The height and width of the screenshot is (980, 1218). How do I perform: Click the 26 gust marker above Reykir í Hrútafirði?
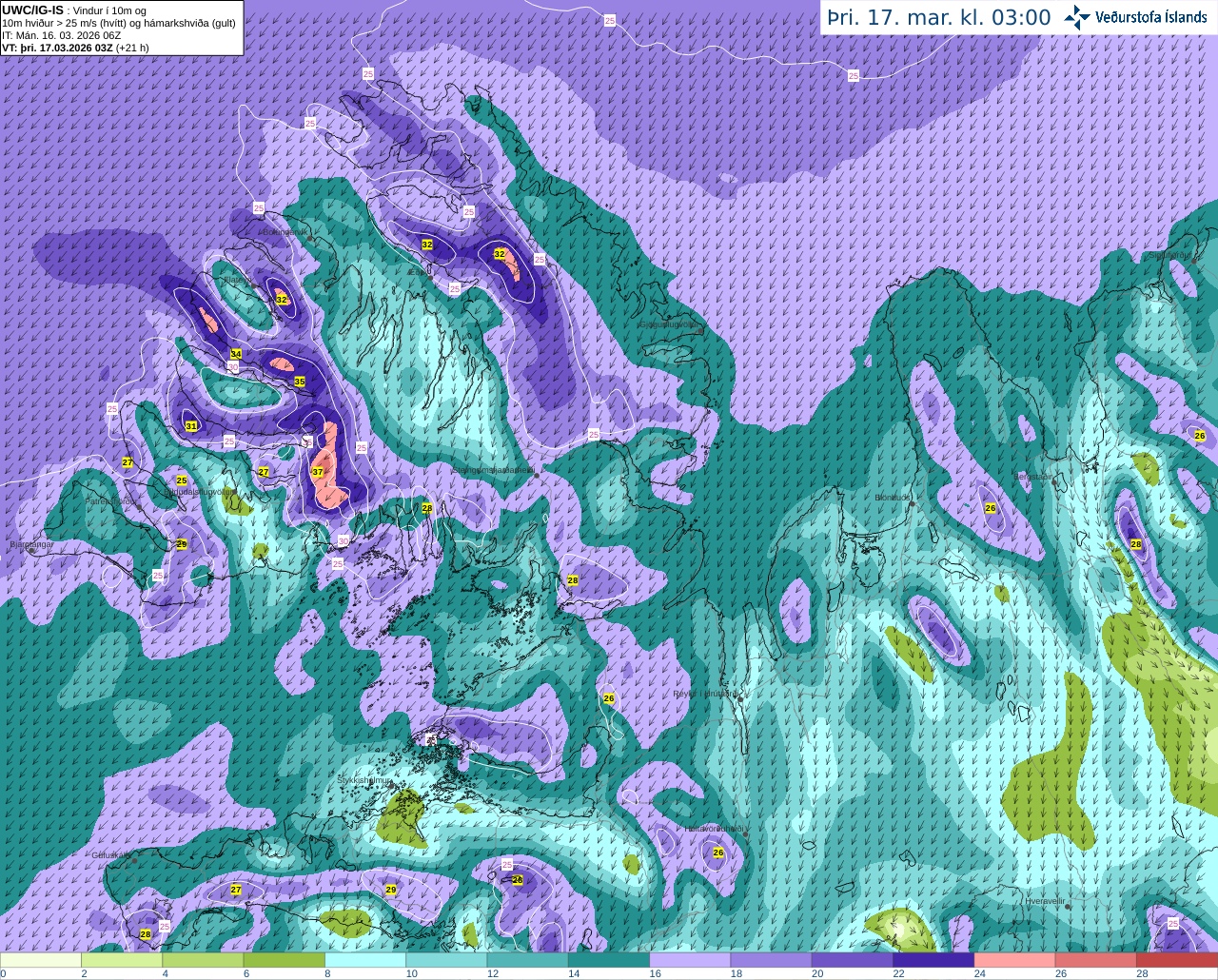pyautogui.click(x=609, y=698)
